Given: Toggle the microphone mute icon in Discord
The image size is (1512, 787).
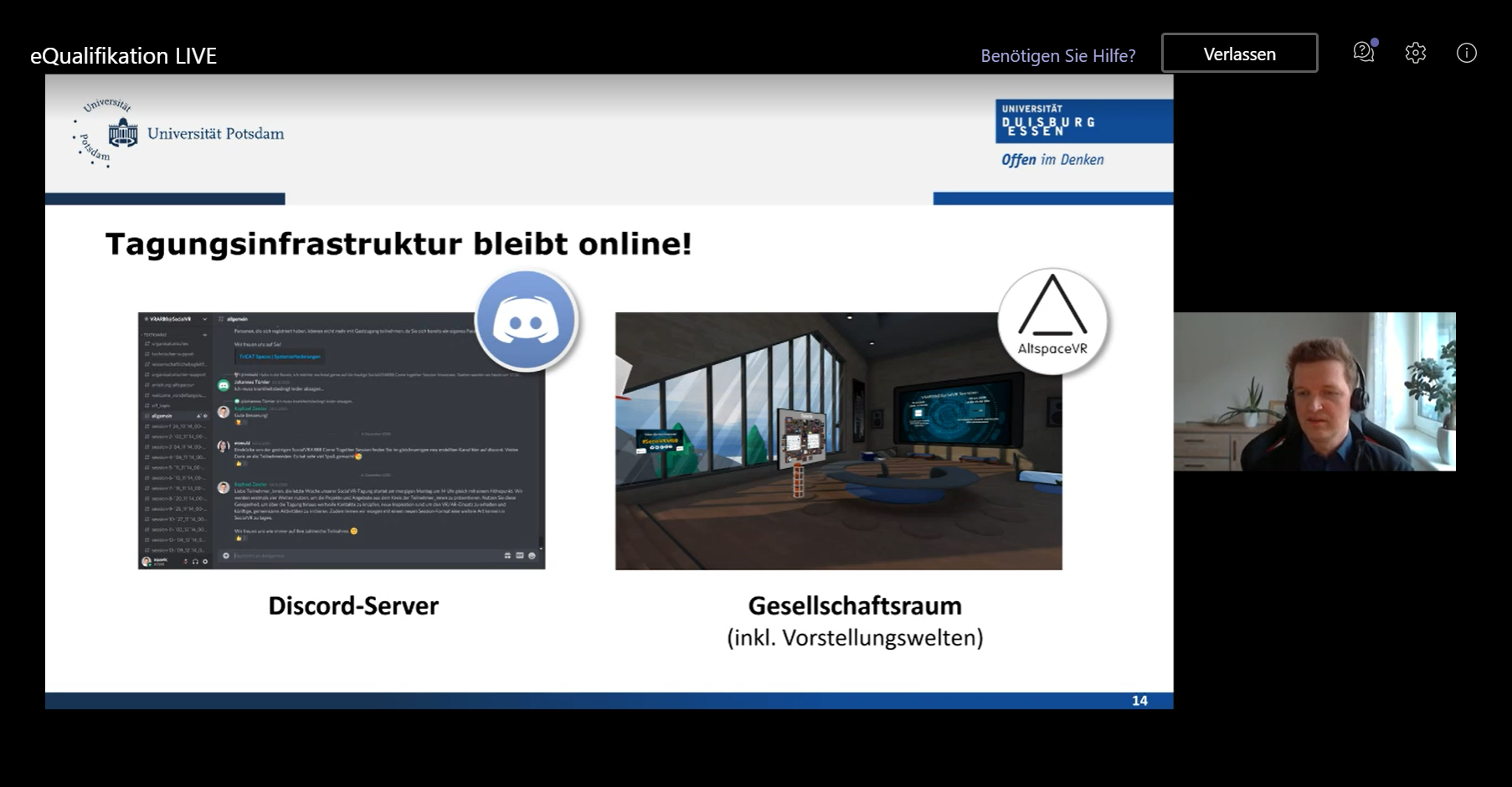Looking at the screenshot, I should point(186,562).
